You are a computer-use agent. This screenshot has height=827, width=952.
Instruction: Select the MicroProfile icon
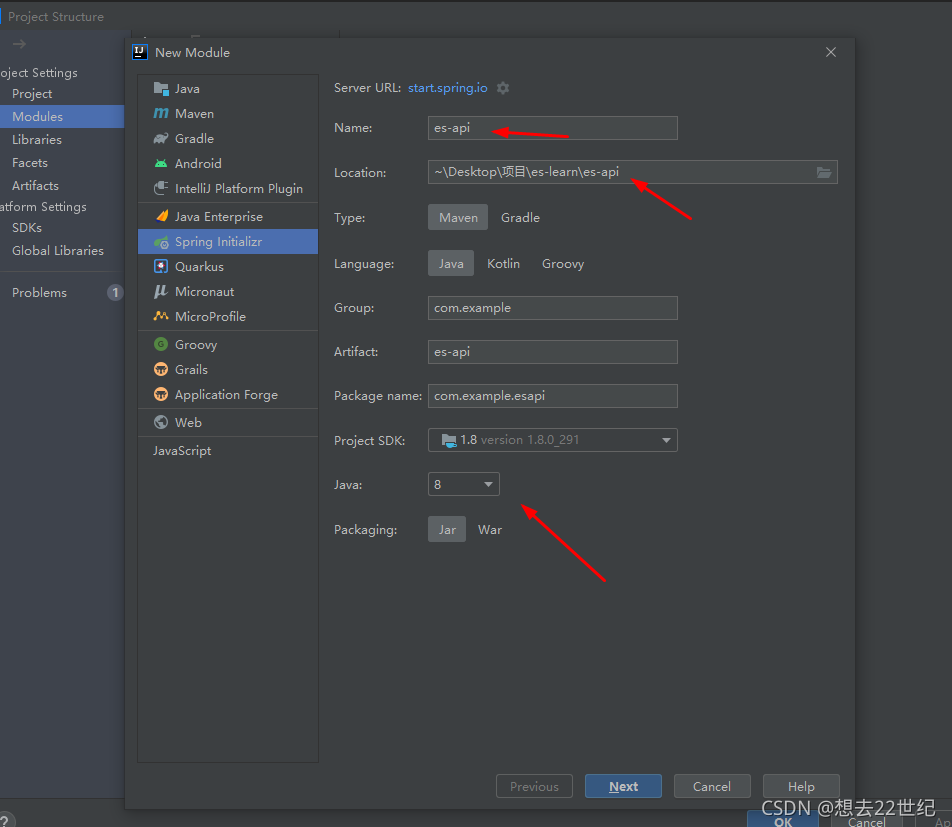(161, 316)
